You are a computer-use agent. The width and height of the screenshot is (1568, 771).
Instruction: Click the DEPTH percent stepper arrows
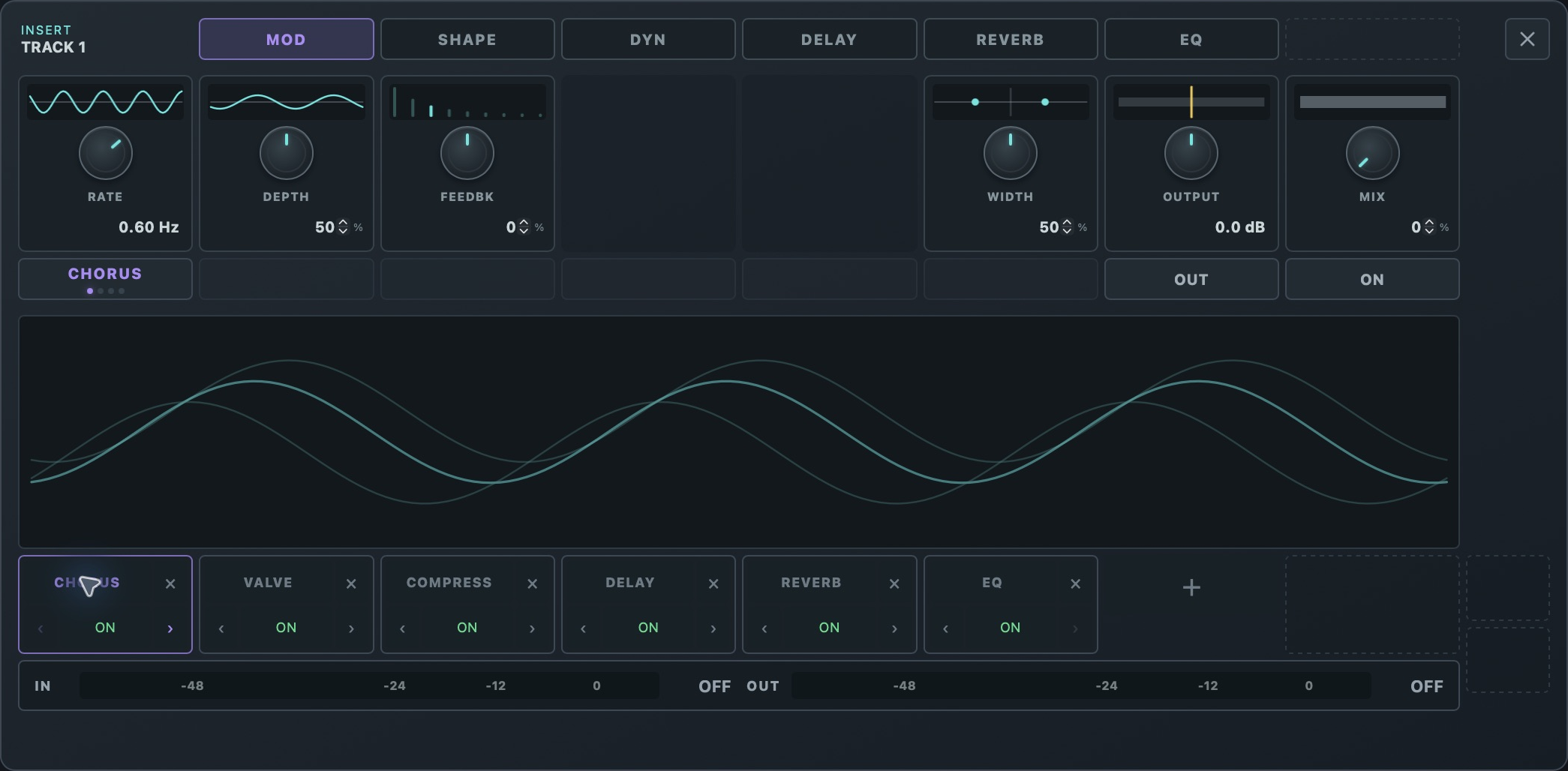[x=343, y=226]
